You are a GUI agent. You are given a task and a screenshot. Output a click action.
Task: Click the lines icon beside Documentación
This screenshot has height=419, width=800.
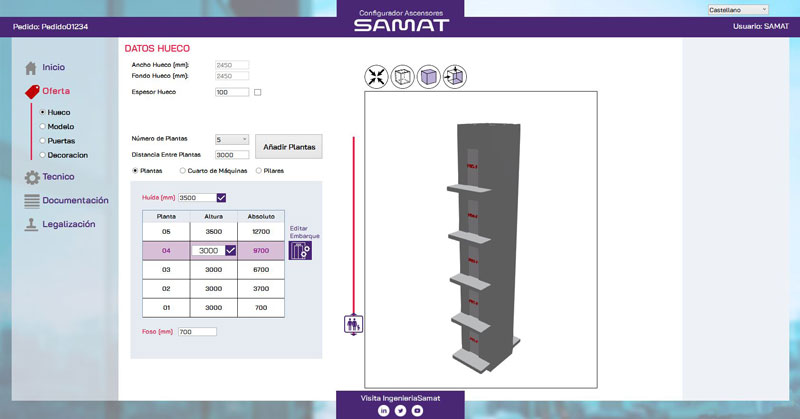tap(32, 201)
